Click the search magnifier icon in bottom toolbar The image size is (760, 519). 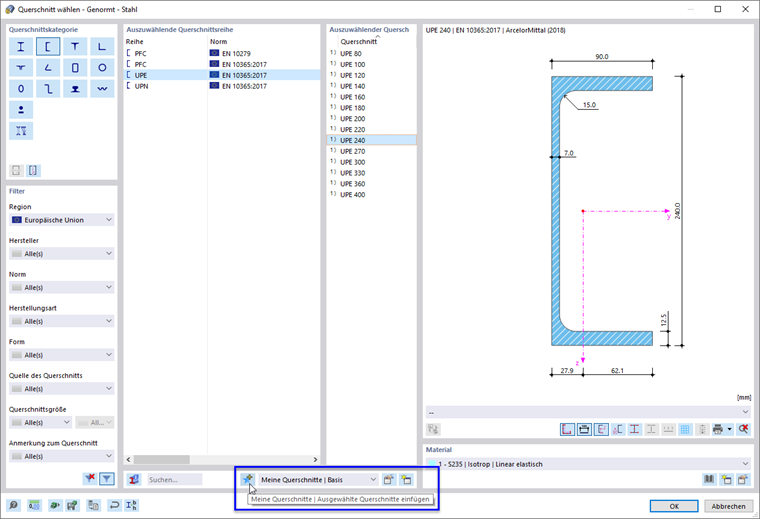coord(14,505)
